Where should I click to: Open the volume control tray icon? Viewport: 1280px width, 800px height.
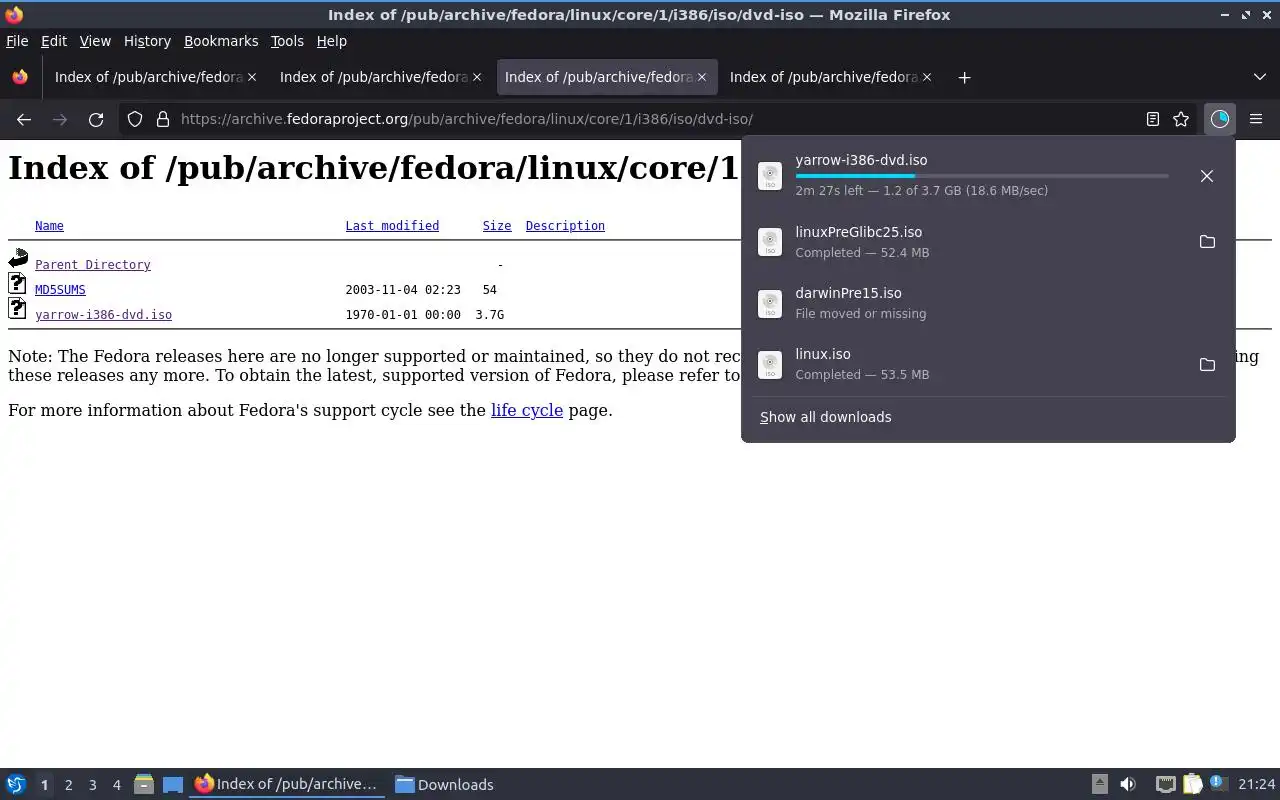1128,785
